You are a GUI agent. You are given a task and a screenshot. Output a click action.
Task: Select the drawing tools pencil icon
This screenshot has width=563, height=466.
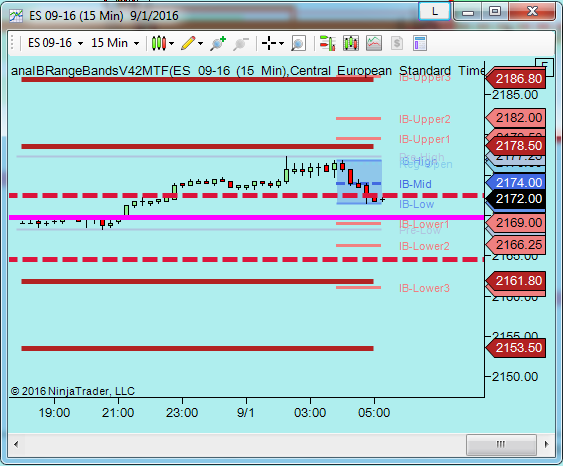[188, 43]
